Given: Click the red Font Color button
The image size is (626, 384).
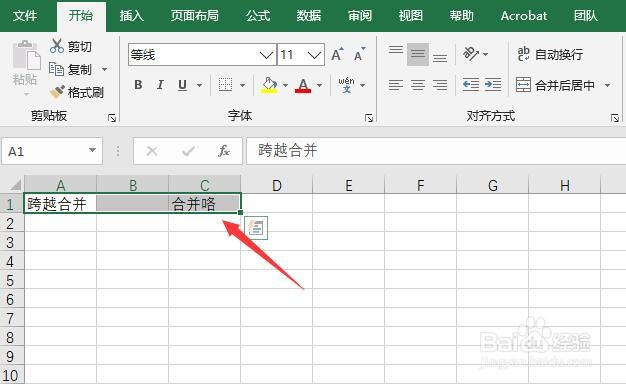Looking at the screenshot, I should 303,85.
